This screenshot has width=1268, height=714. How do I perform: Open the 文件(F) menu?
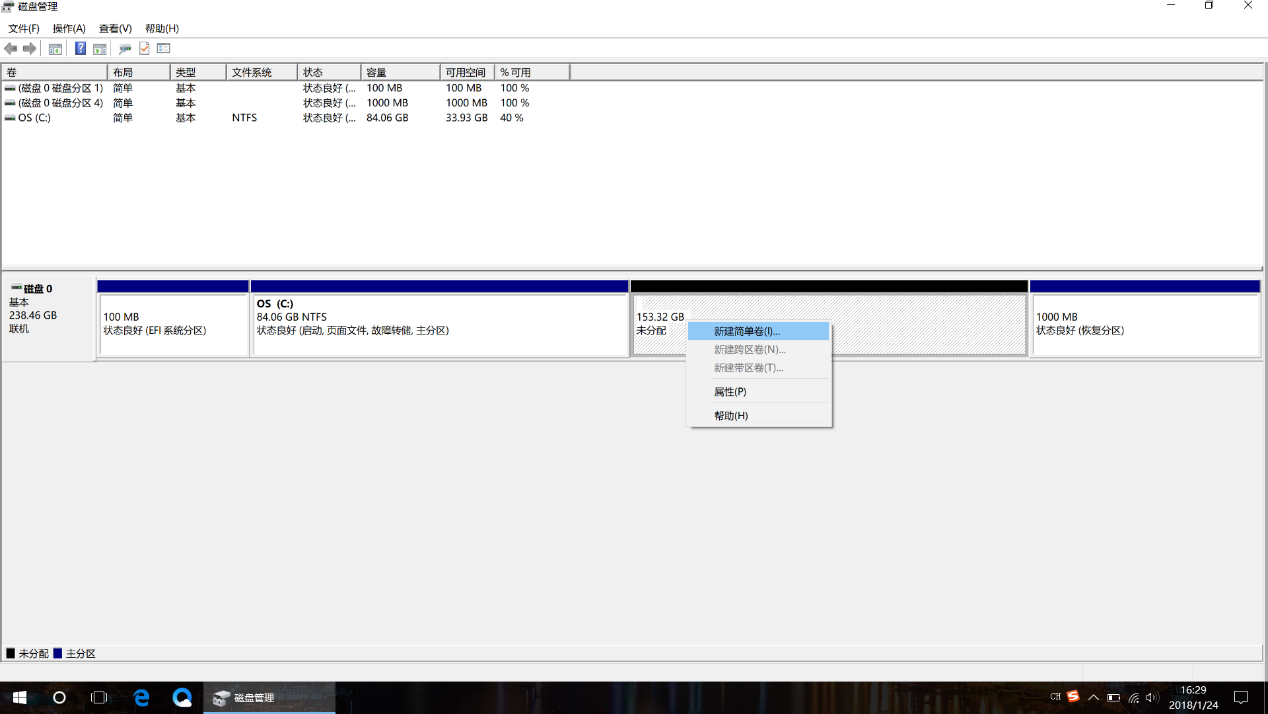[x=24, y=29]
